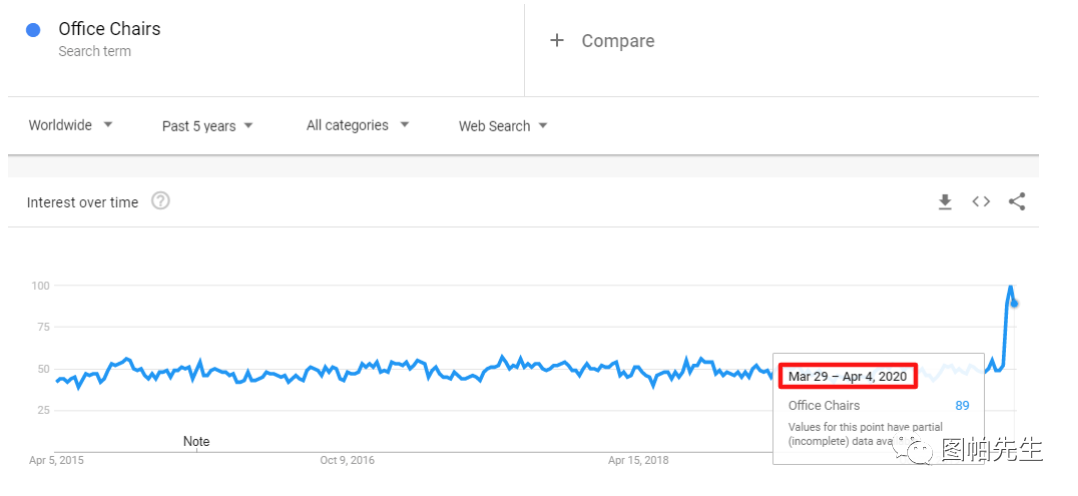Click the Compare button
The image size is (1078, 496).
coord(617,41)
